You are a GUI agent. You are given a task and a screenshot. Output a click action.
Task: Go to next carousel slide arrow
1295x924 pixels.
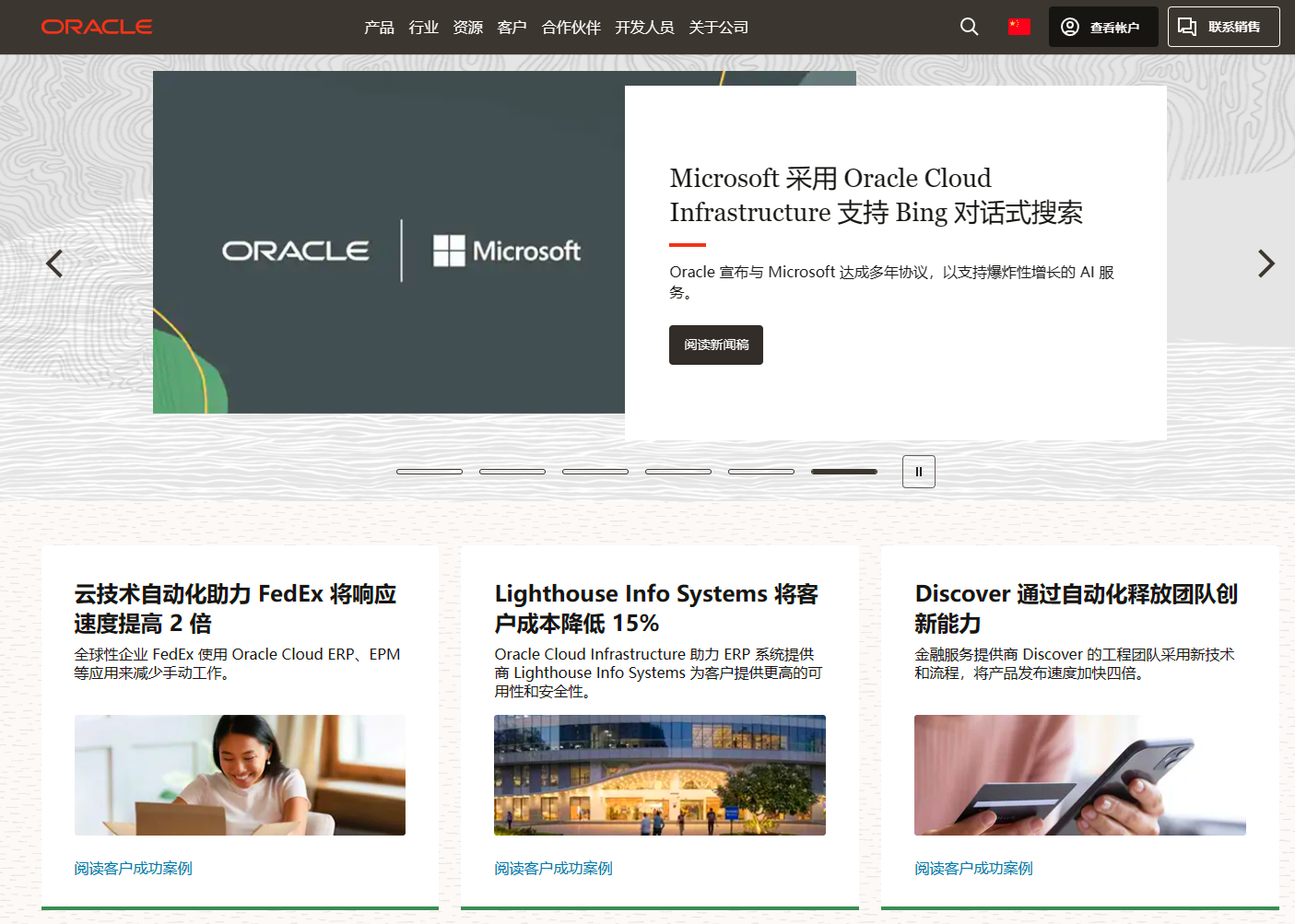1266,263
